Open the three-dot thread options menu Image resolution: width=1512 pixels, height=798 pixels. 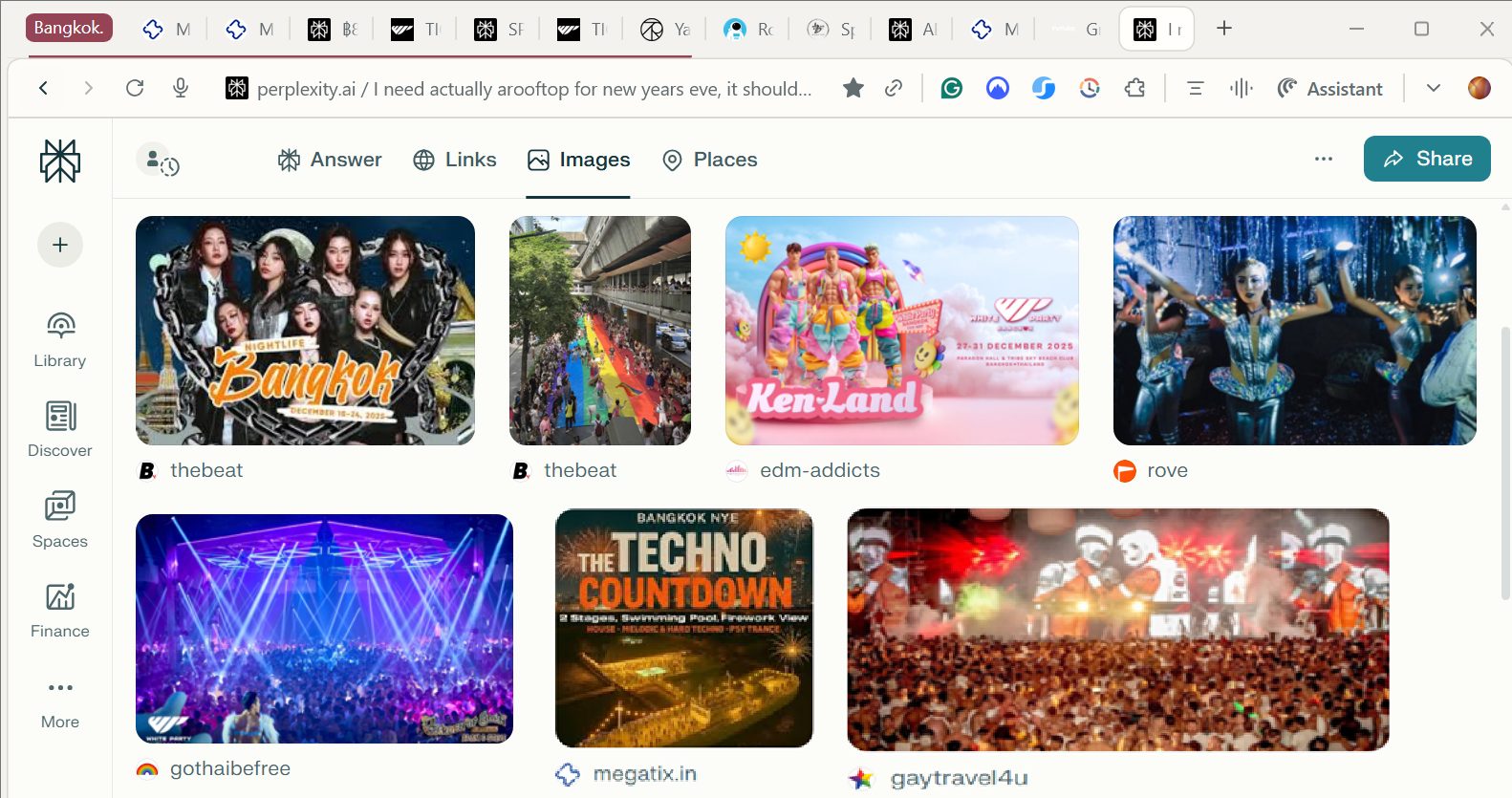tap(1324, 159)
